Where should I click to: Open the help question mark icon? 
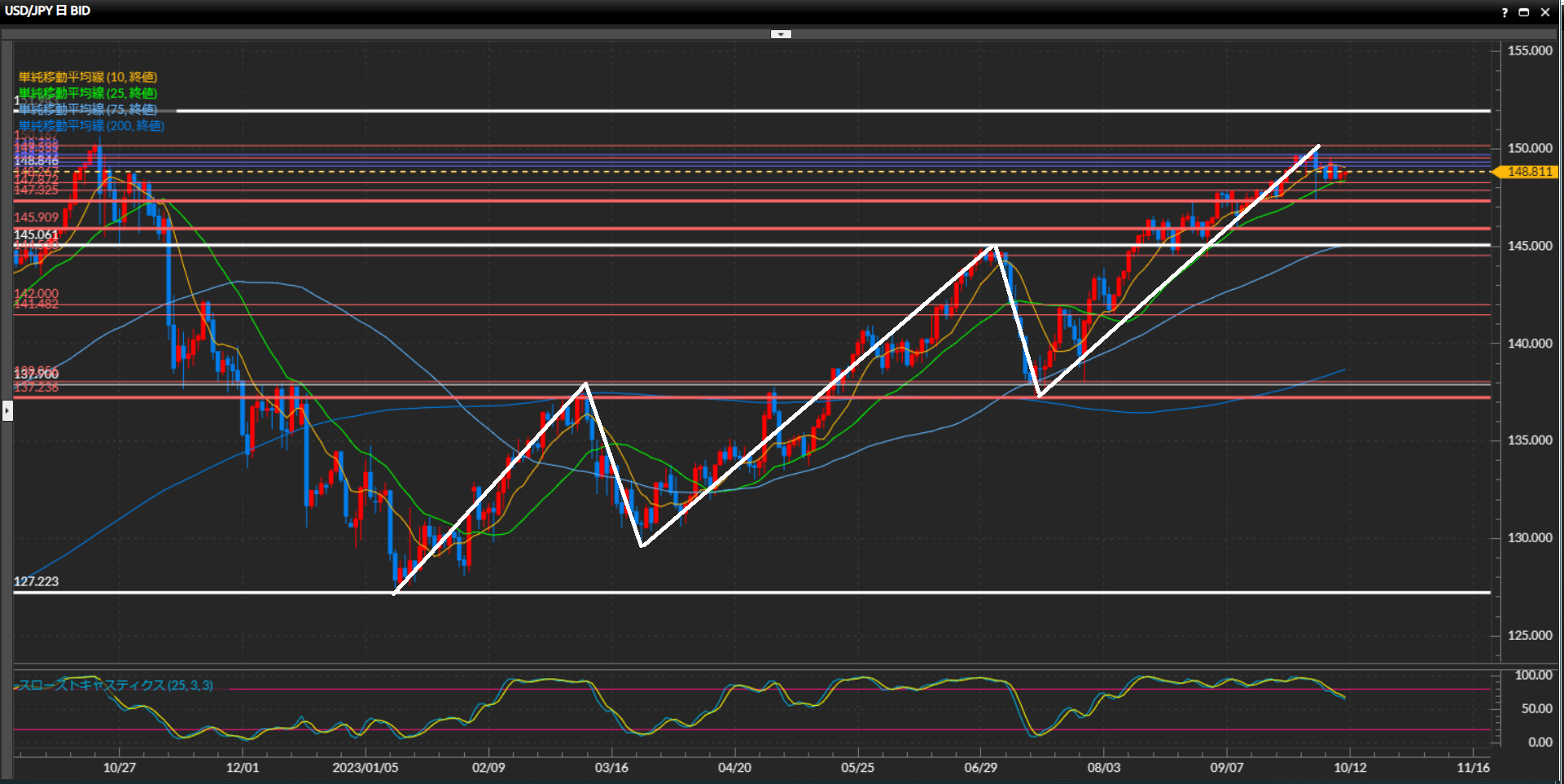(x=1505, y=12)
